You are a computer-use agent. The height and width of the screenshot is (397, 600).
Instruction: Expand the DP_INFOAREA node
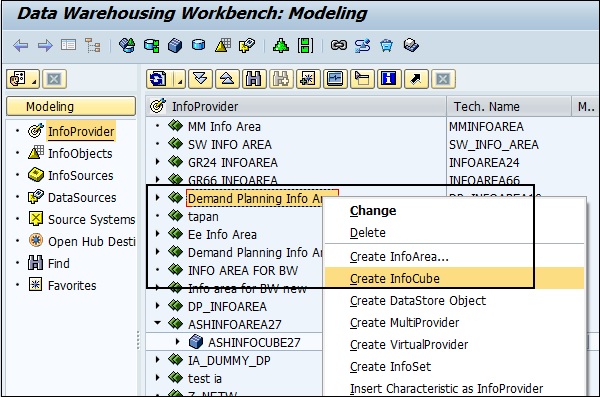(157, 306)
